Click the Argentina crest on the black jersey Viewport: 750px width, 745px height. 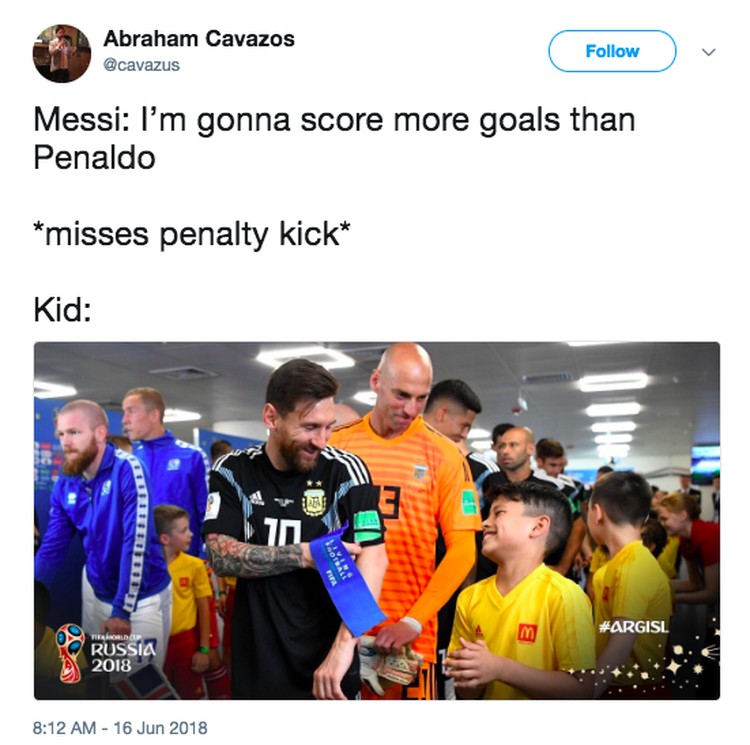pyautogui.click(x=314, y=502)
